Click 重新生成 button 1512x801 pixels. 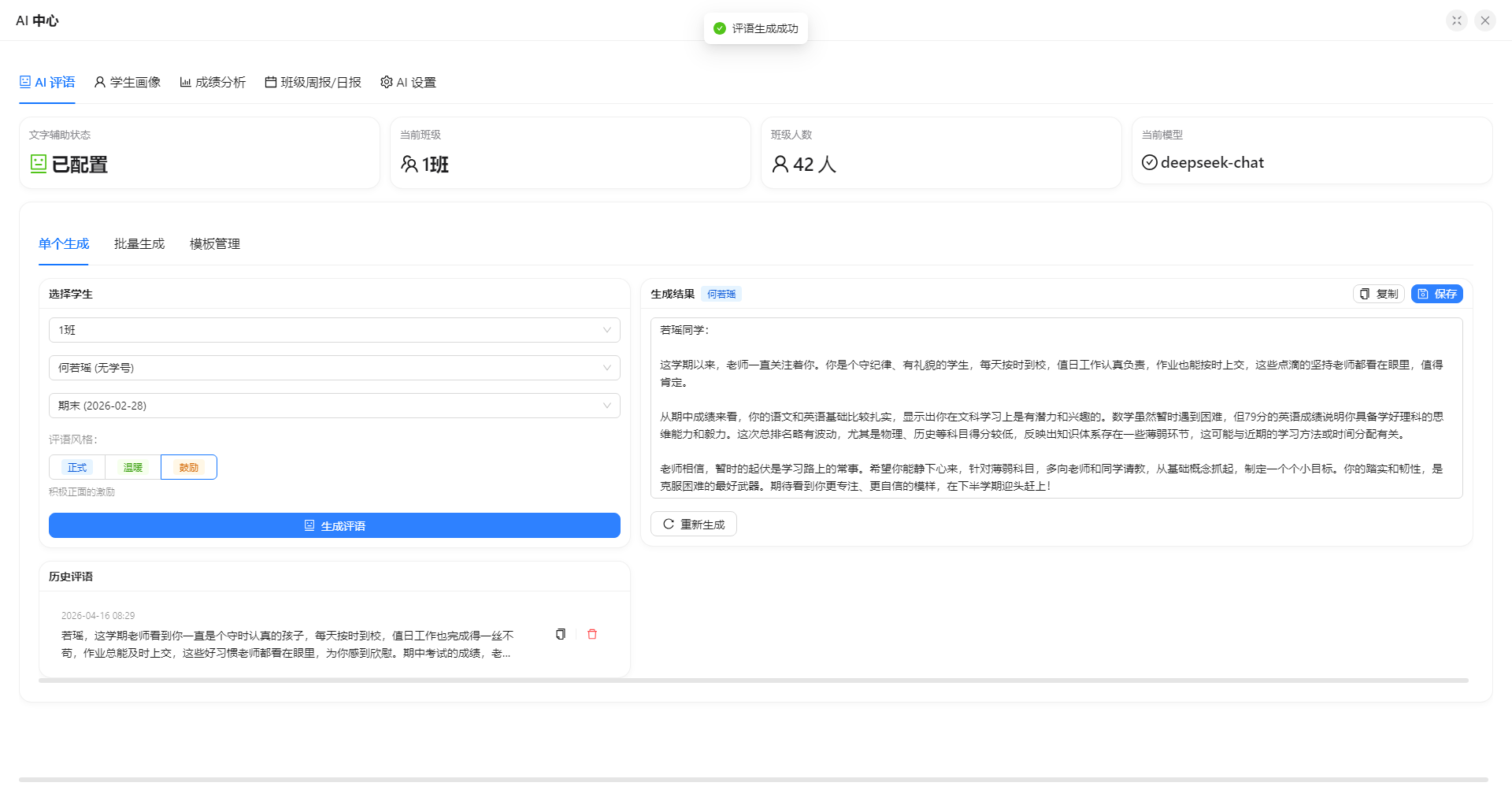[694, 524]
